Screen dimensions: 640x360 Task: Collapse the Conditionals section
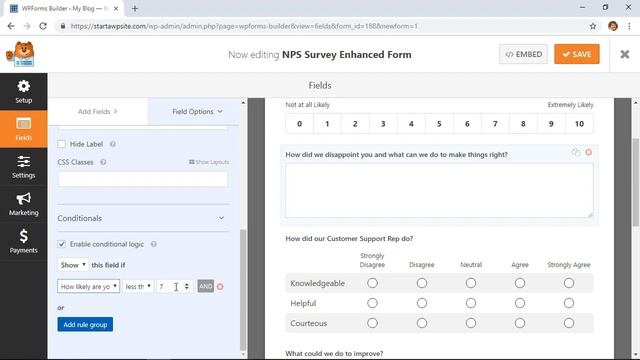click(221, 218)
